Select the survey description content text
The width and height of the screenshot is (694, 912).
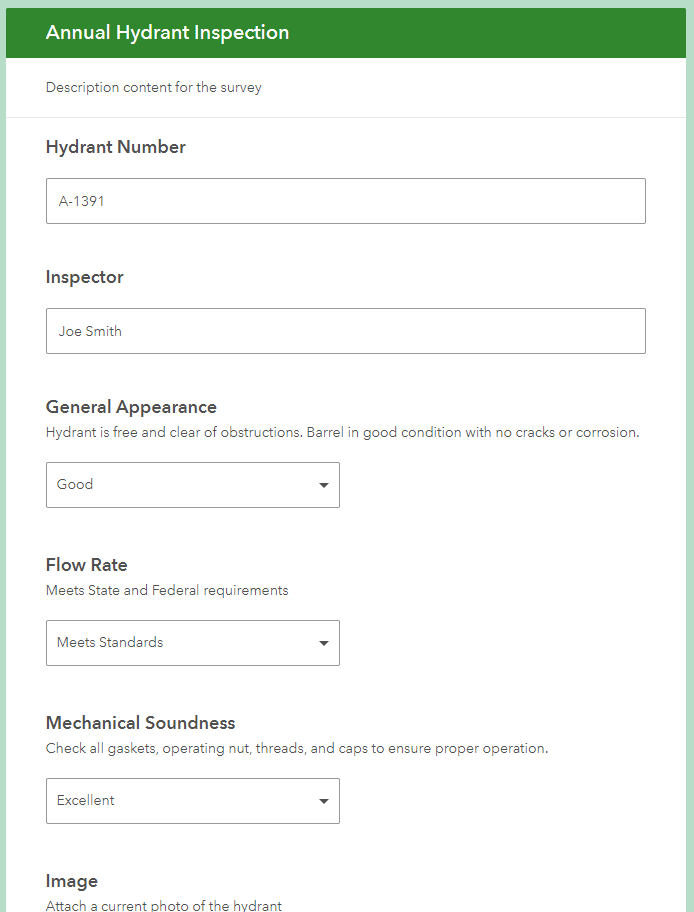pyautogui.click(x=153, y=88)
